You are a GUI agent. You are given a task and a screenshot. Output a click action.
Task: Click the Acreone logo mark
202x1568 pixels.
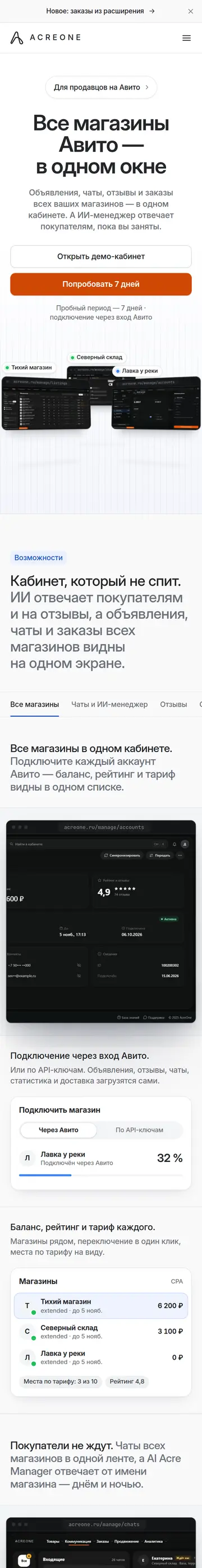pyautogui.click(x=16, y=38)
